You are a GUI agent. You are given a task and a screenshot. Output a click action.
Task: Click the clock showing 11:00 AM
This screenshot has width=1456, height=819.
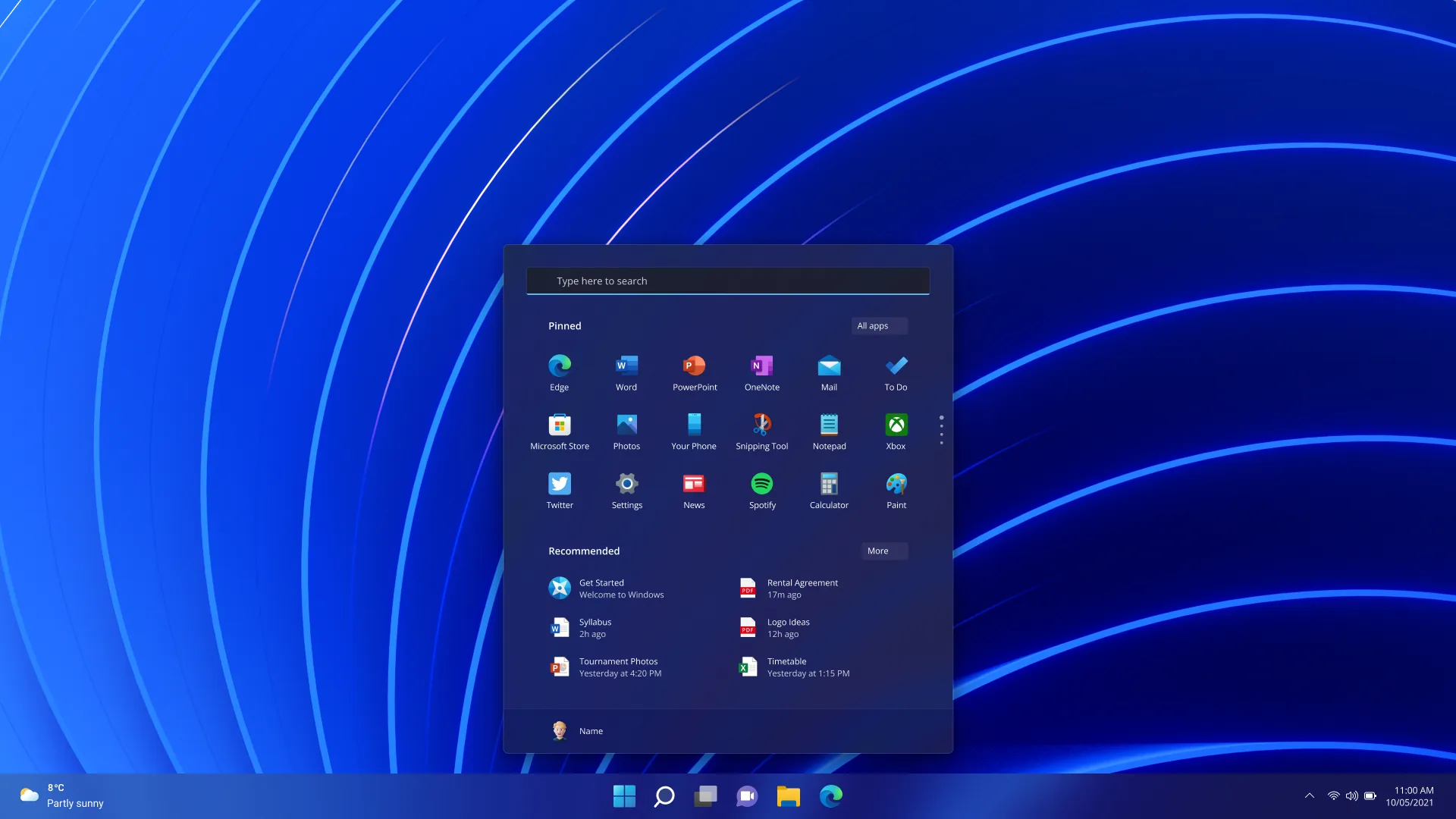pyautogui.click(x=1410, y=796)
